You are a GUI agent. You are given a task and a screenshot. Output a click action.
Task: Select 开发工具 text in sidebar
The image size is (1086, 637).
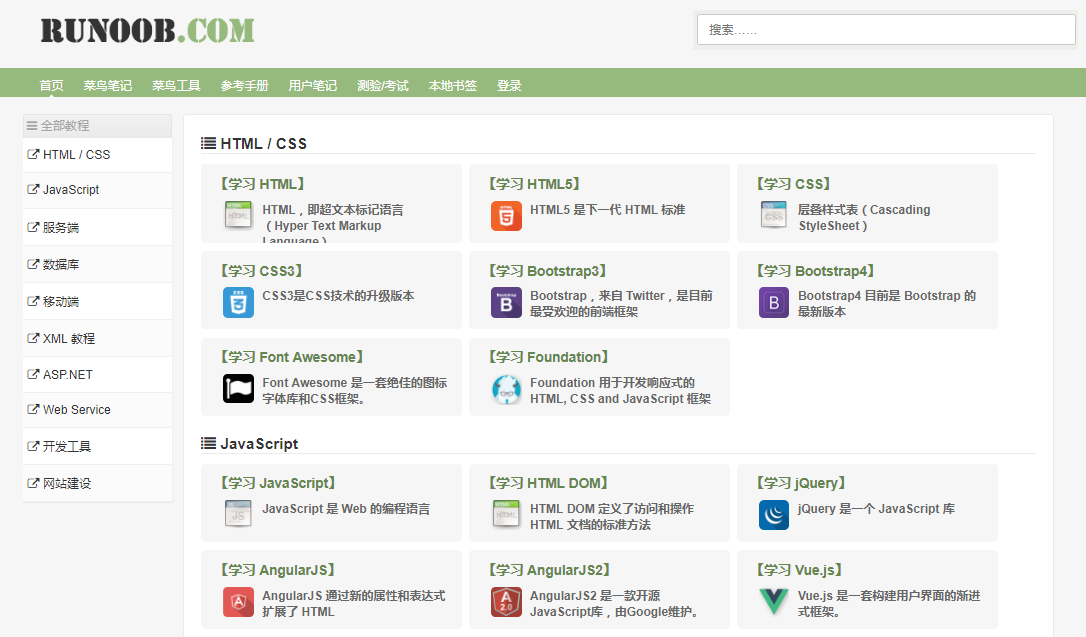click(67, 446)
